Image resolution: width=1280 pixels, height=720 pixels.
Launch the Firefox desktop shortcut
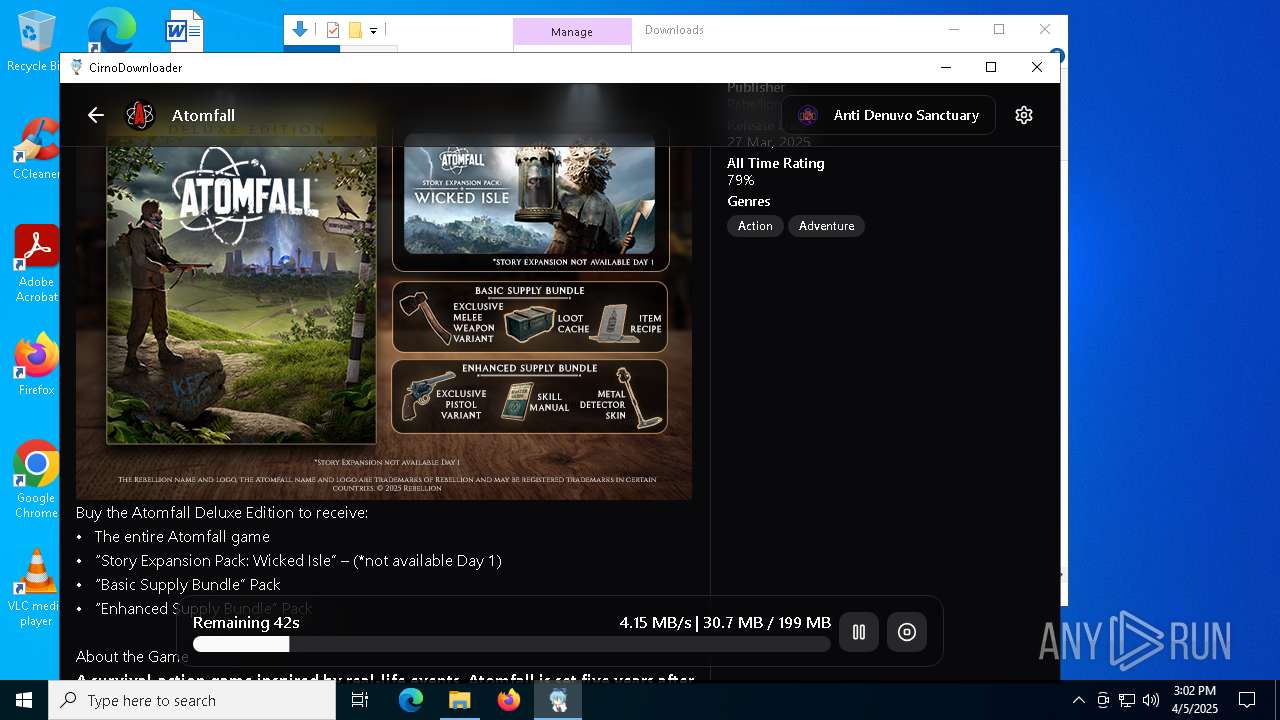pos(36,364)
